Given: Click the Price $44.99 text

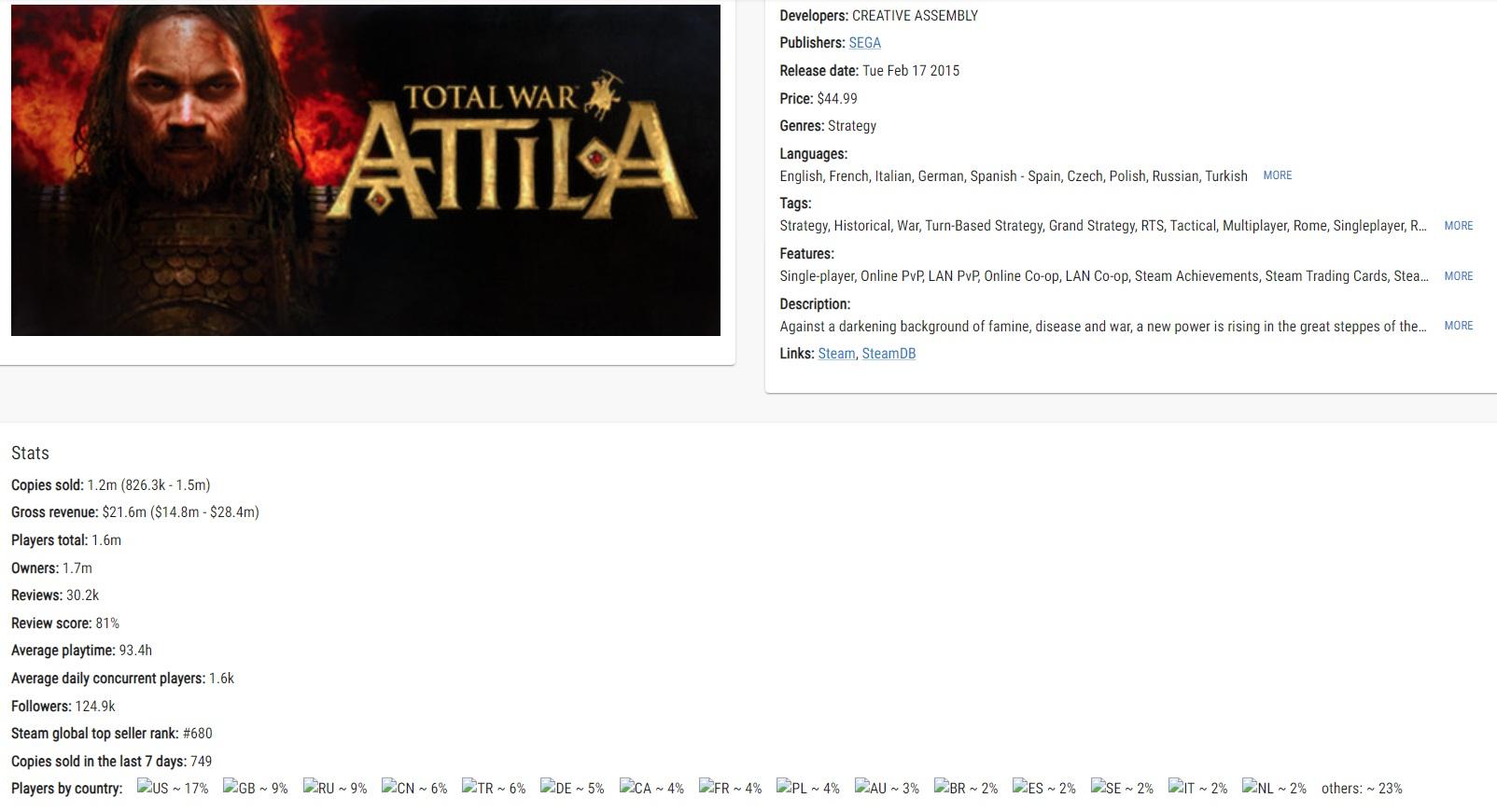Looking at the screenshot, I should [818, 99].
